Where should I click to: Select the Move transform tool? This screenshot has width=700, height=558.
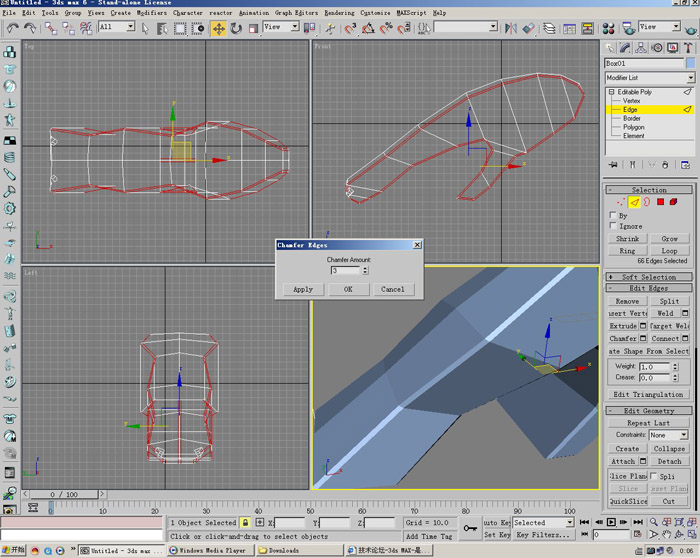[218, 28]
